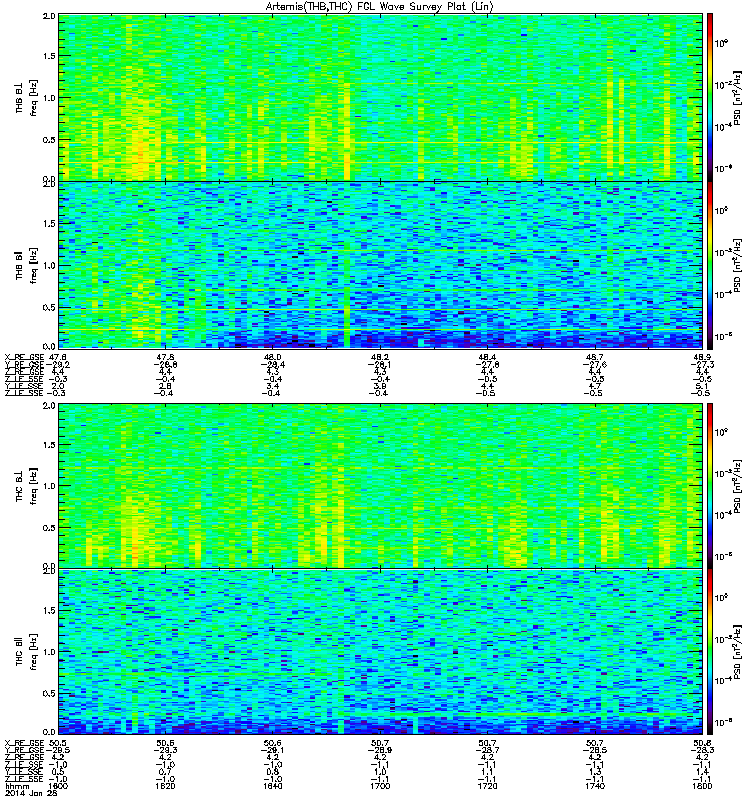The width and height of the screenshot is (750, 800).
Task: Click the THC B-parallel freq [Hz] axis label
Action: [34, 652]
